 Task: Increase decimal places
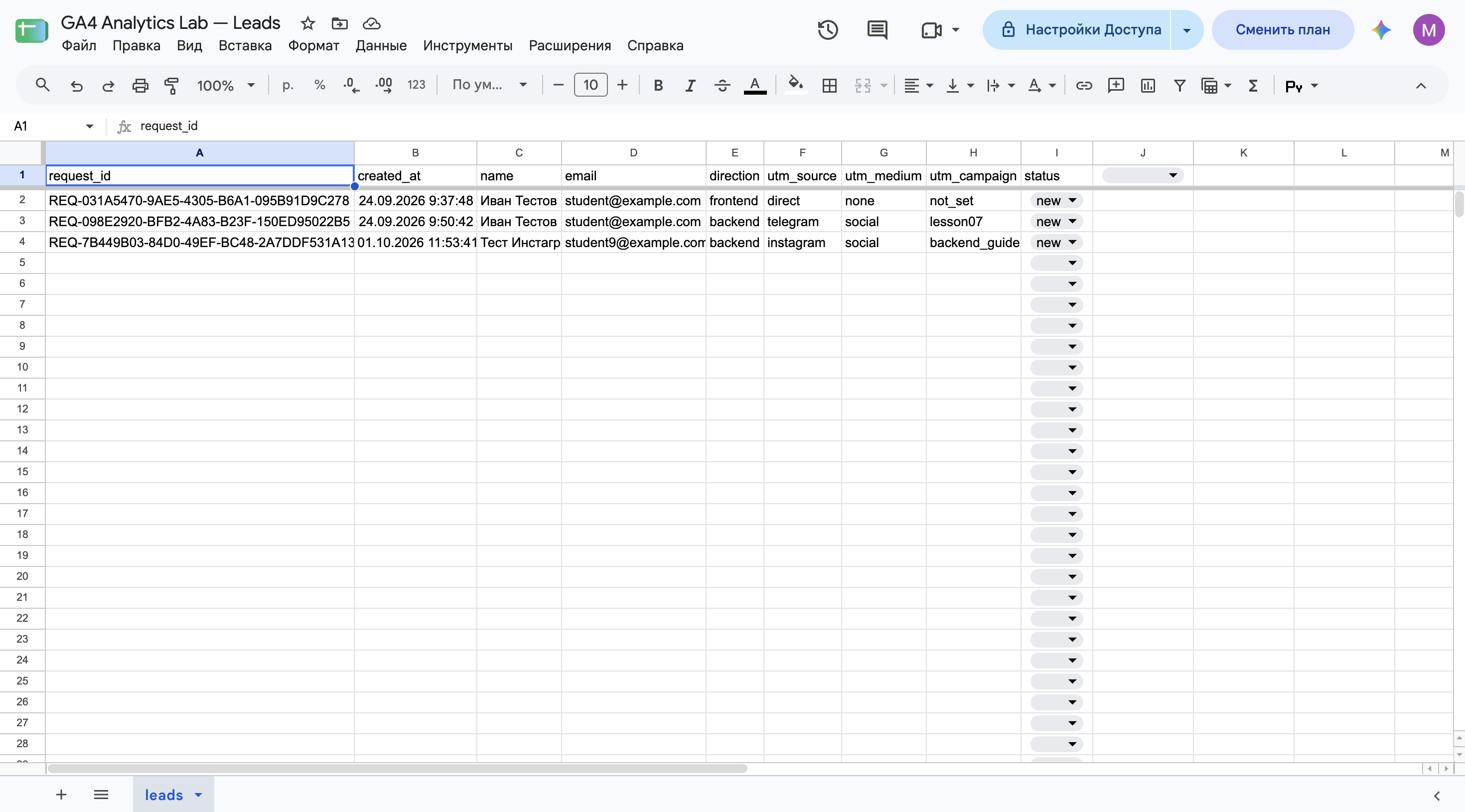(384, 85)
